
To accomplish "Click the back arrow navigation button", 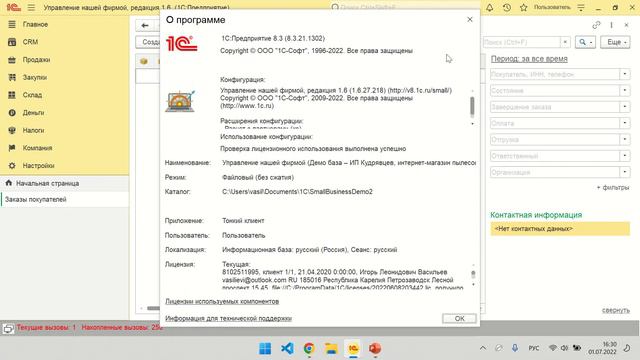I will coord(145,25).
